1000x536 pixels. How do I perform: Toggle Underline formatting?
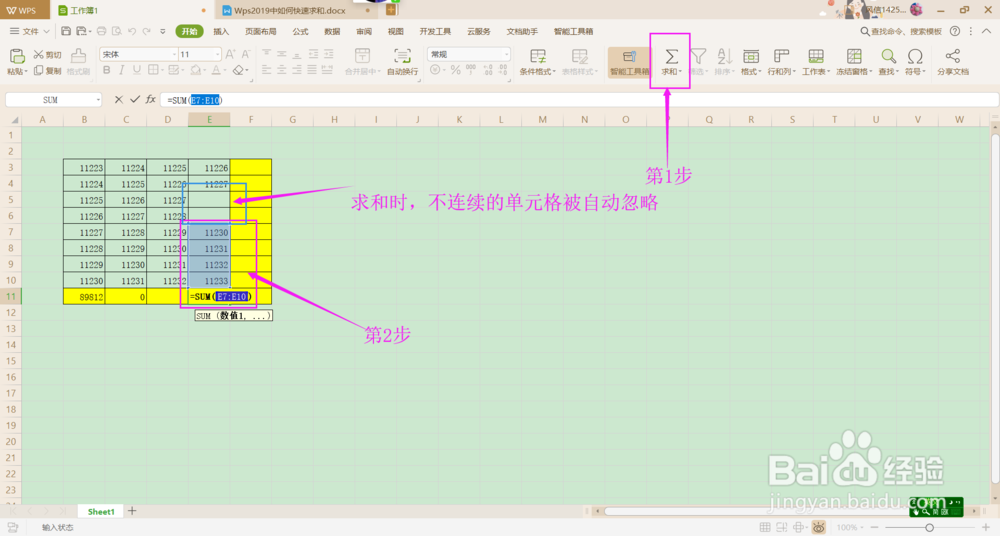(136, 70)
